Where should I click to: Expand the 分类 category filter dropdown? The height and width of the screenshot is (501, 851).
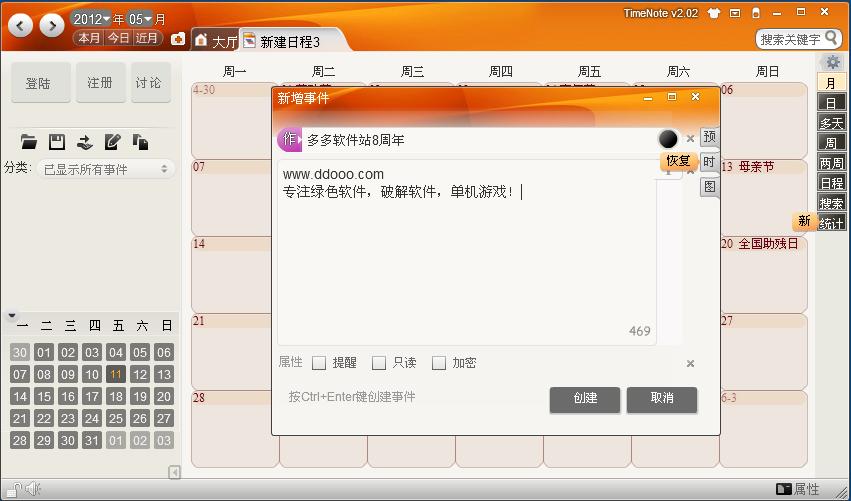pyautogui.click(x=106, y=169)
